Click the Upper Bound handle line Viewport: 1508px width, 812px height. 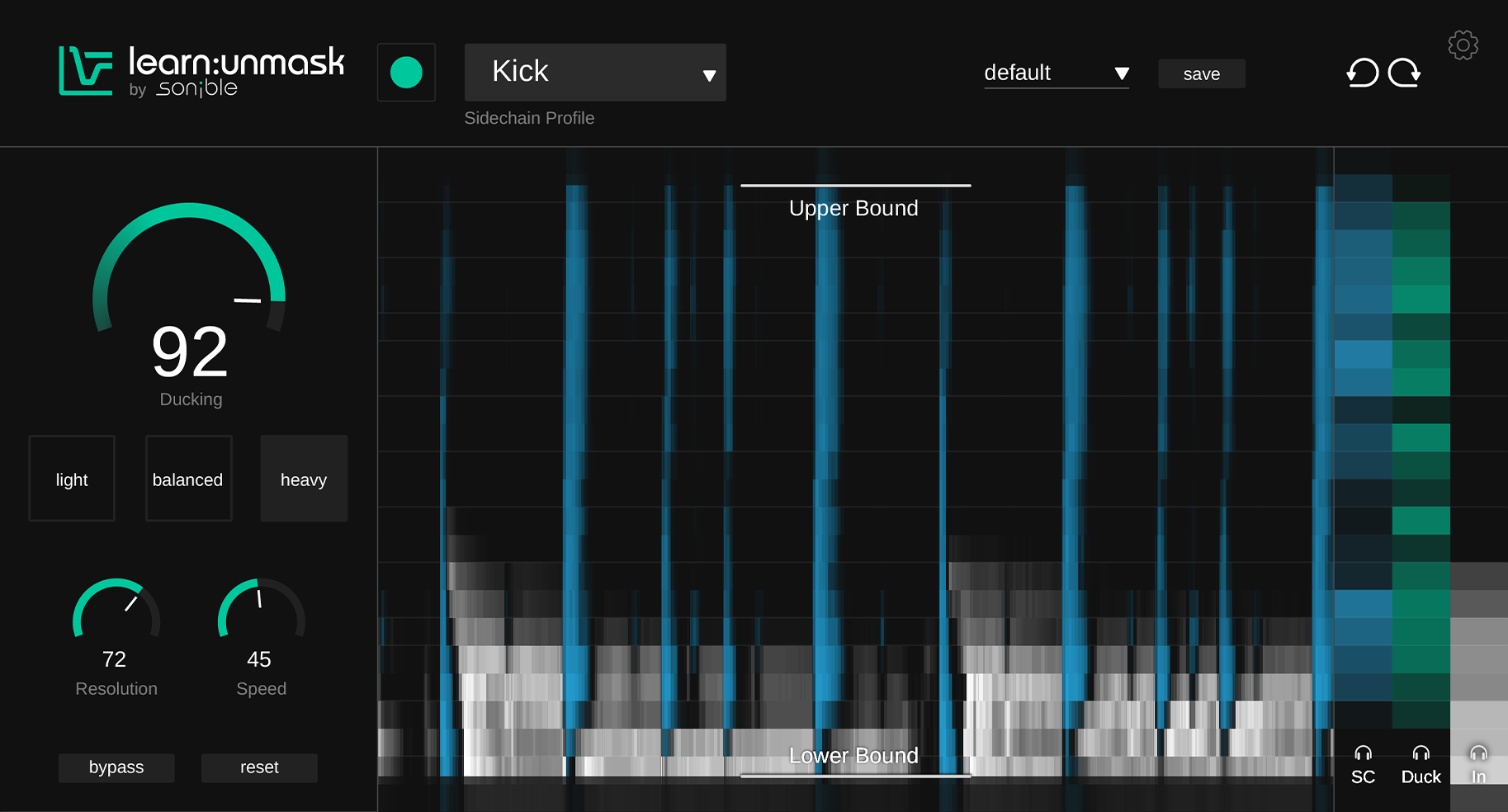pyautogui.click(x=855, y=186)
